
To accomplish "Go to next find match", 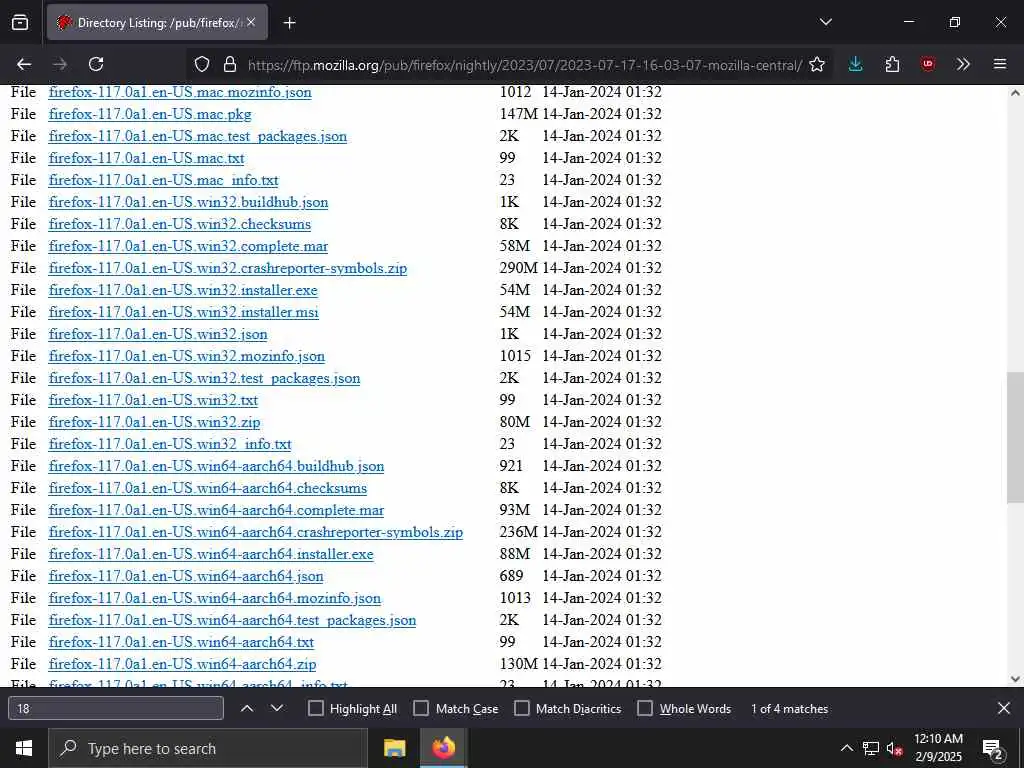I will tap(277, 708).
